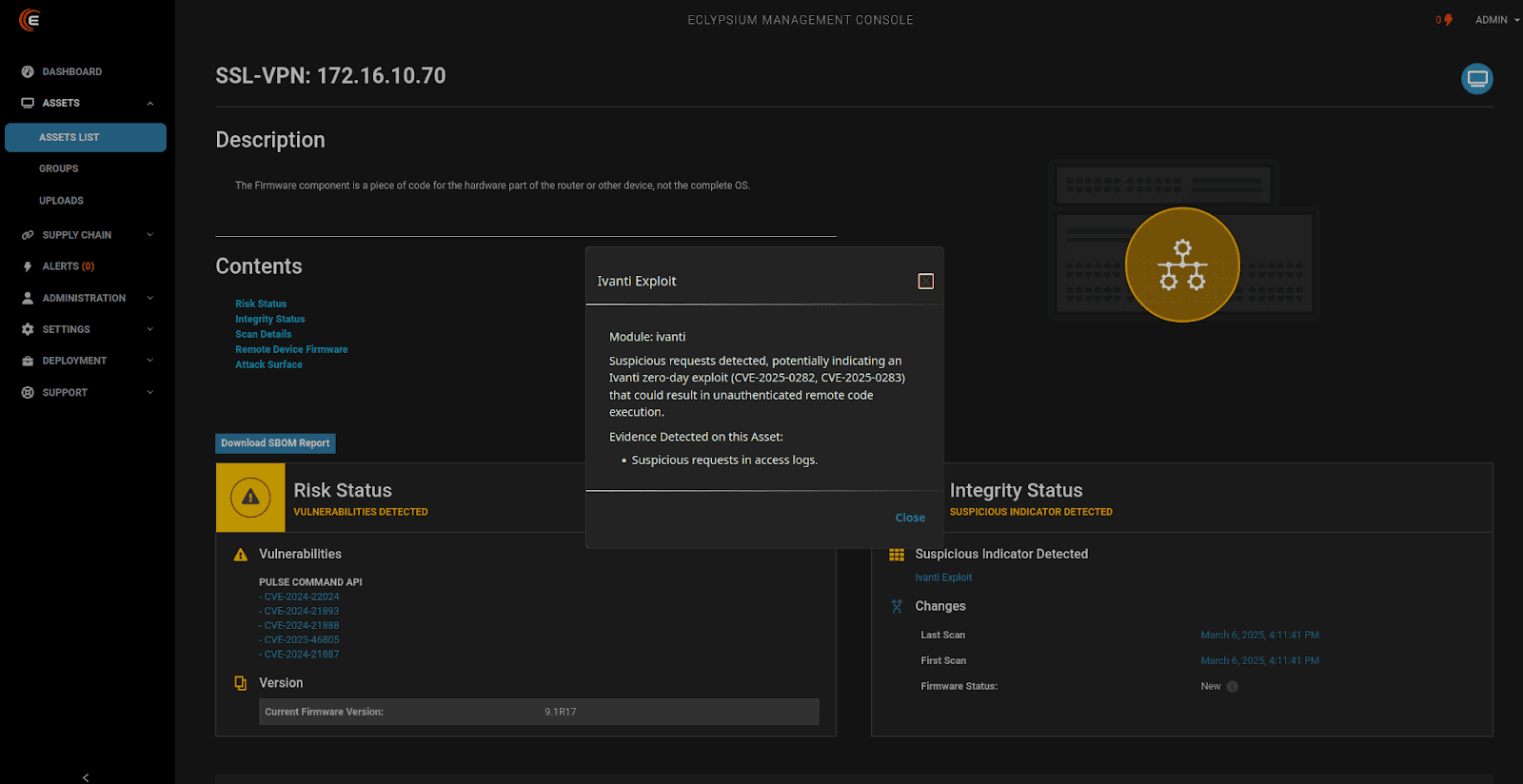
Task: Click the monitor icon at top right
Action: click(1476, 79)
